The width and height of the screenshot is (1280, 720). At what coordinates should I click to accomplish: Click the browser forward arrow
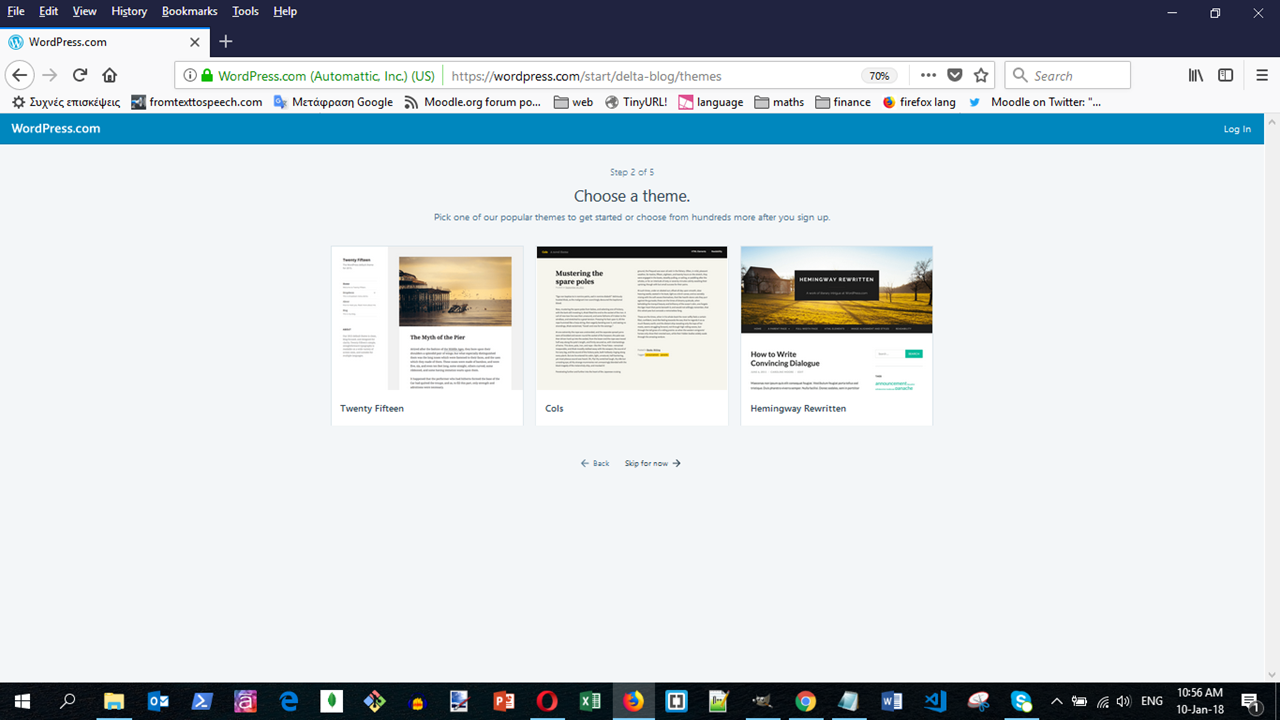(50, 75)
